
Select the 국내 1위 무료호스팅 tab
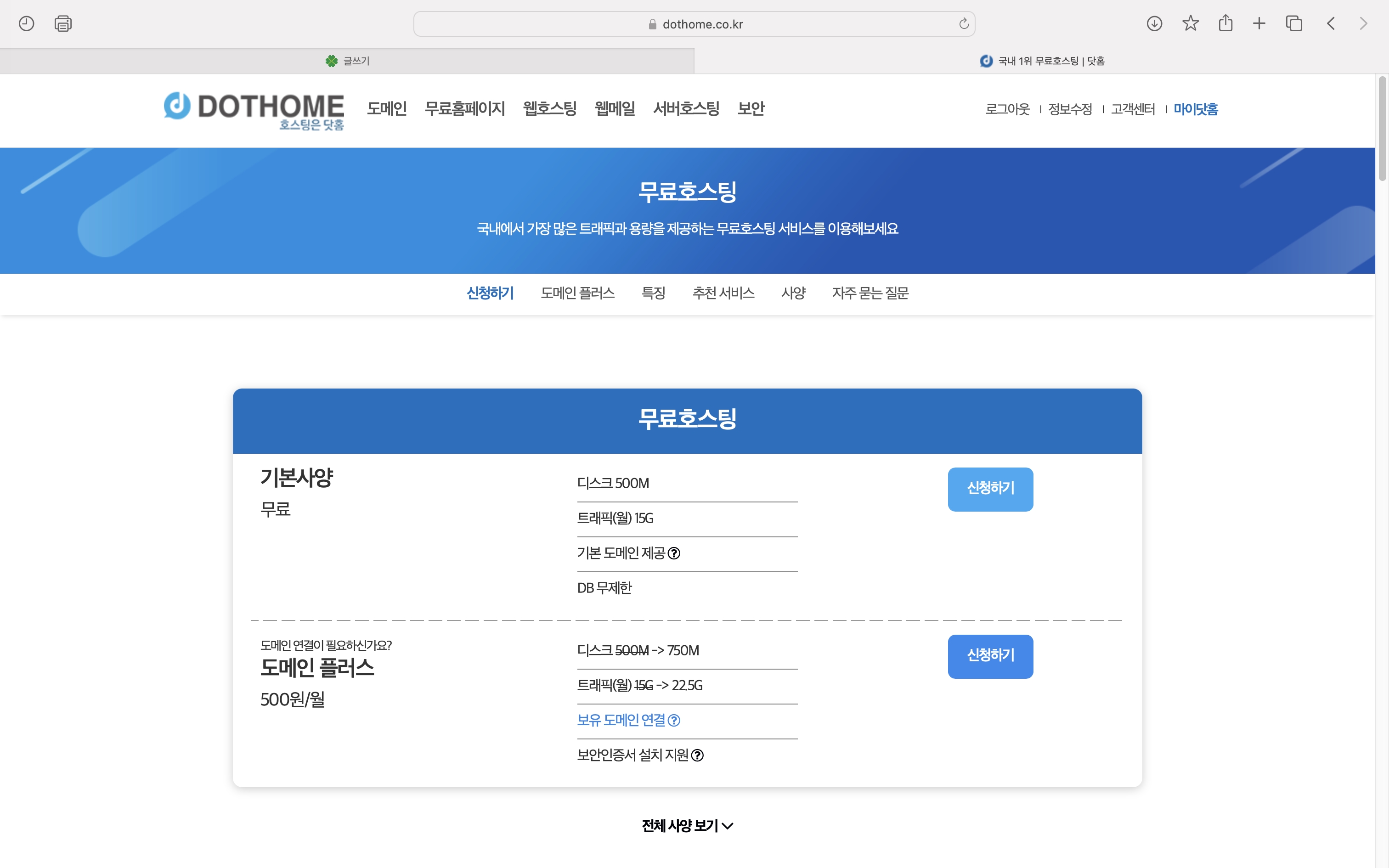point(1041,61)
